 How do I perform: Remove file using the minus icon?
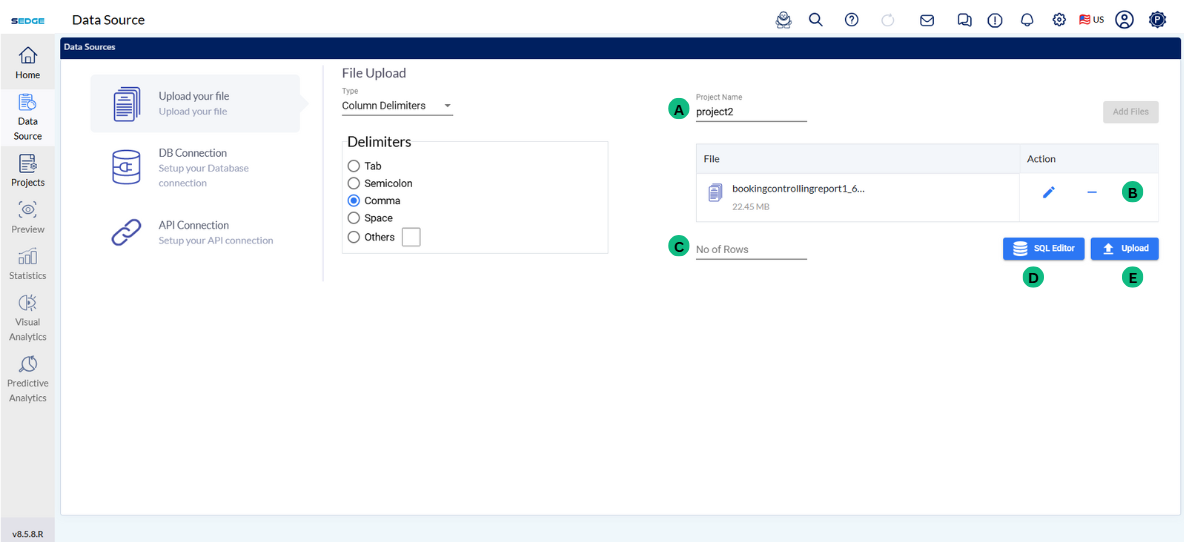(x=1092, y=193)
